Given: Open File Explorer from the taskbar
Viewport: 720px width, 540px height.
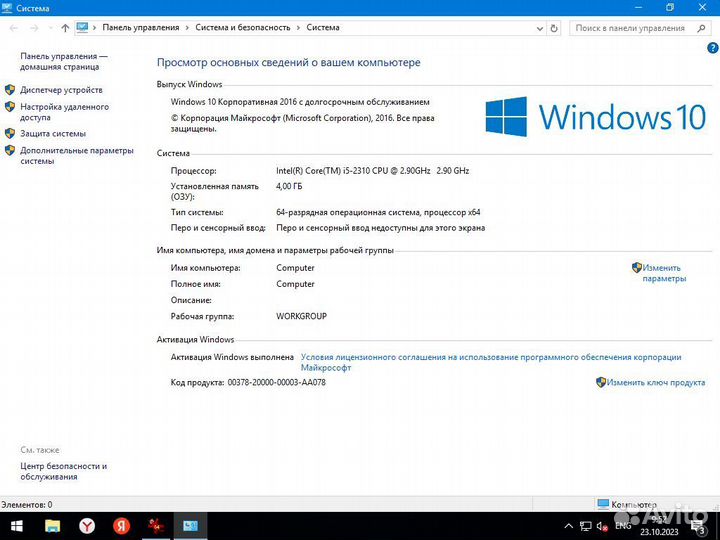Looking at the screenshot, I should pyautogui.click(x=52, y=526).
